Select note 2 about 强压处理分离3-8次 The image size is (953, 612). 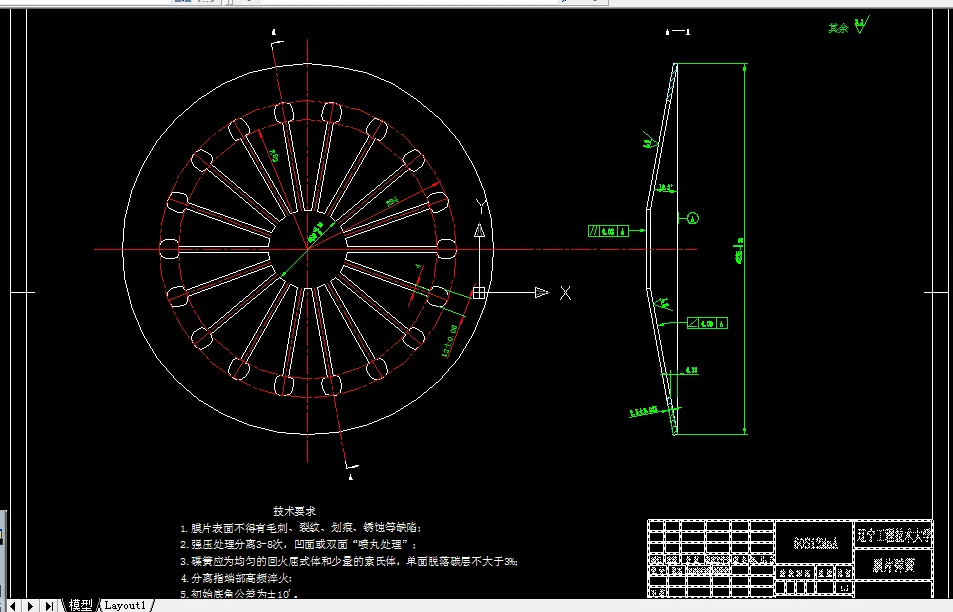tap(298, 545)
